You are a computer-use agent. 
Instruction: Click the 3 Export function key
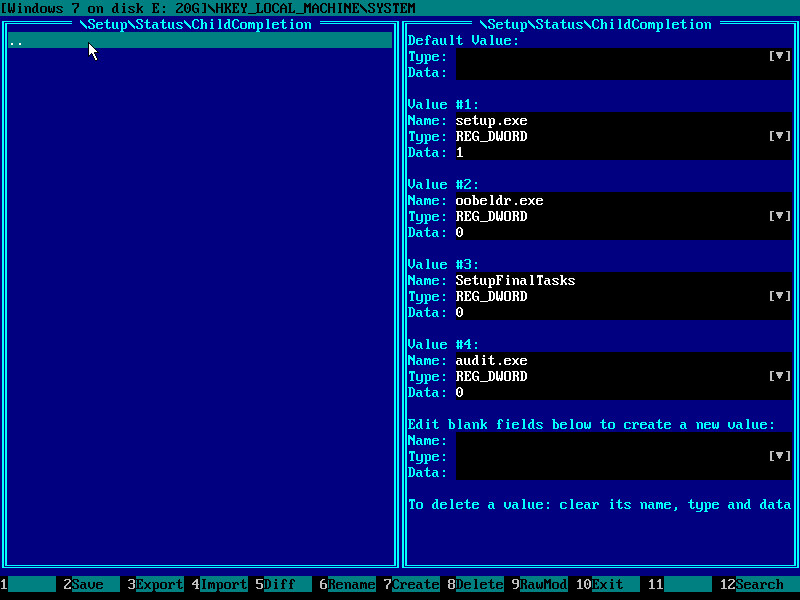click(x=156, y=584)
